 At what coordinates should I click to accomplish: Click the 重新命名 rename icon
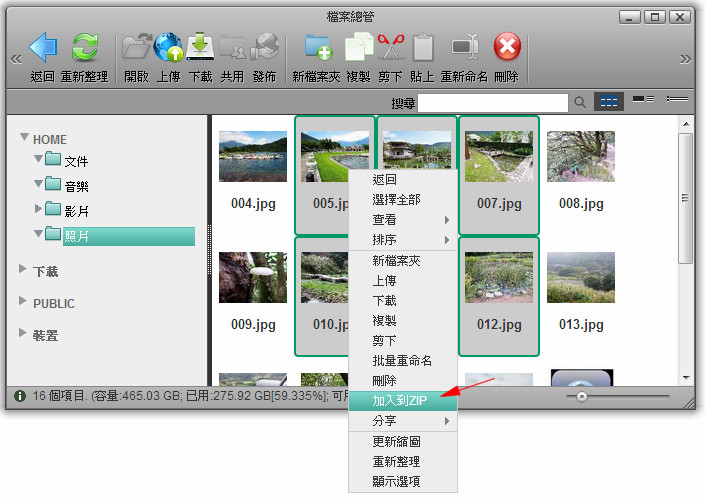[464, 48]
